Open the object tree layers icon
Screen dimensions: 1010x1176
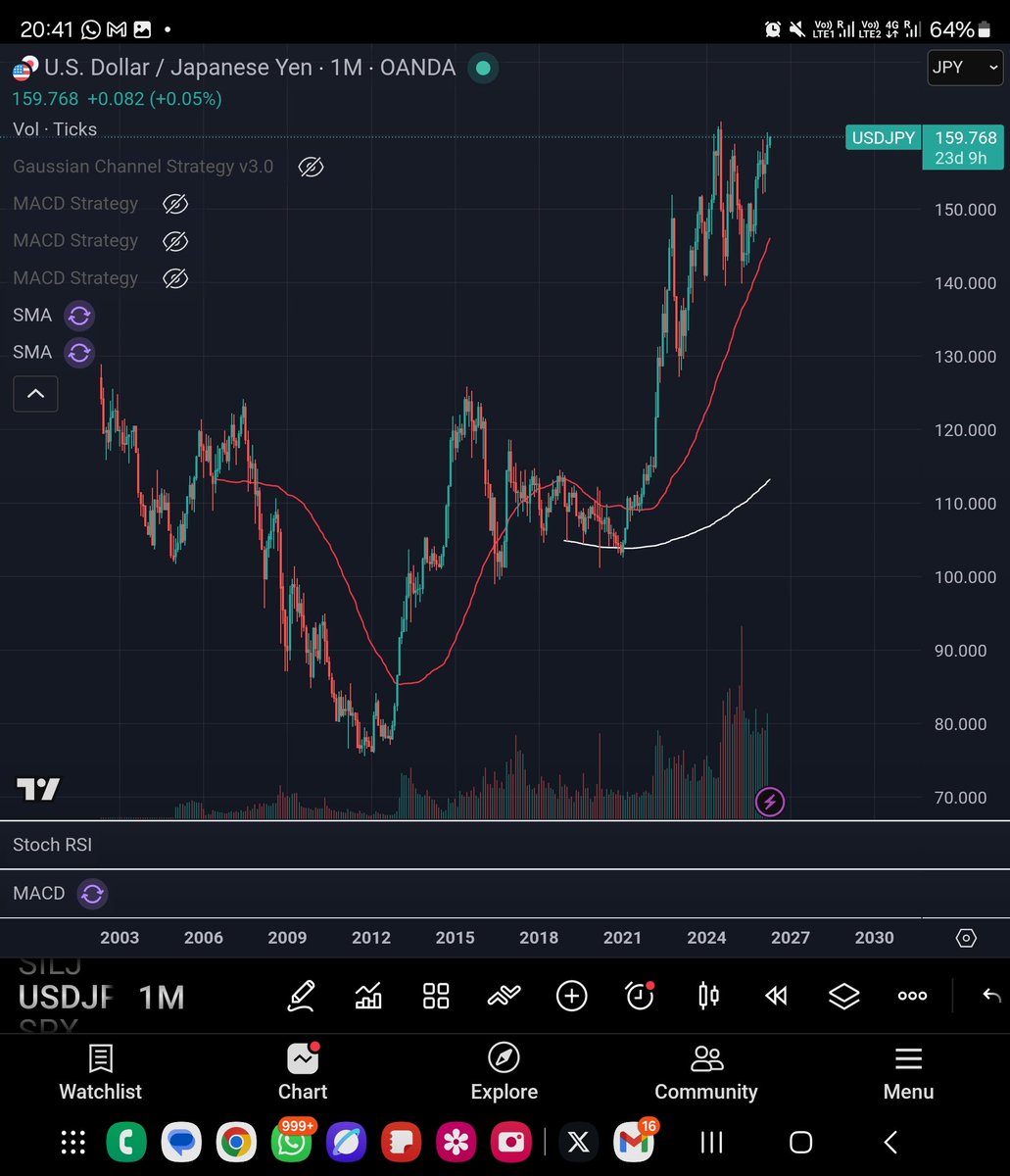tap(843, 996)
